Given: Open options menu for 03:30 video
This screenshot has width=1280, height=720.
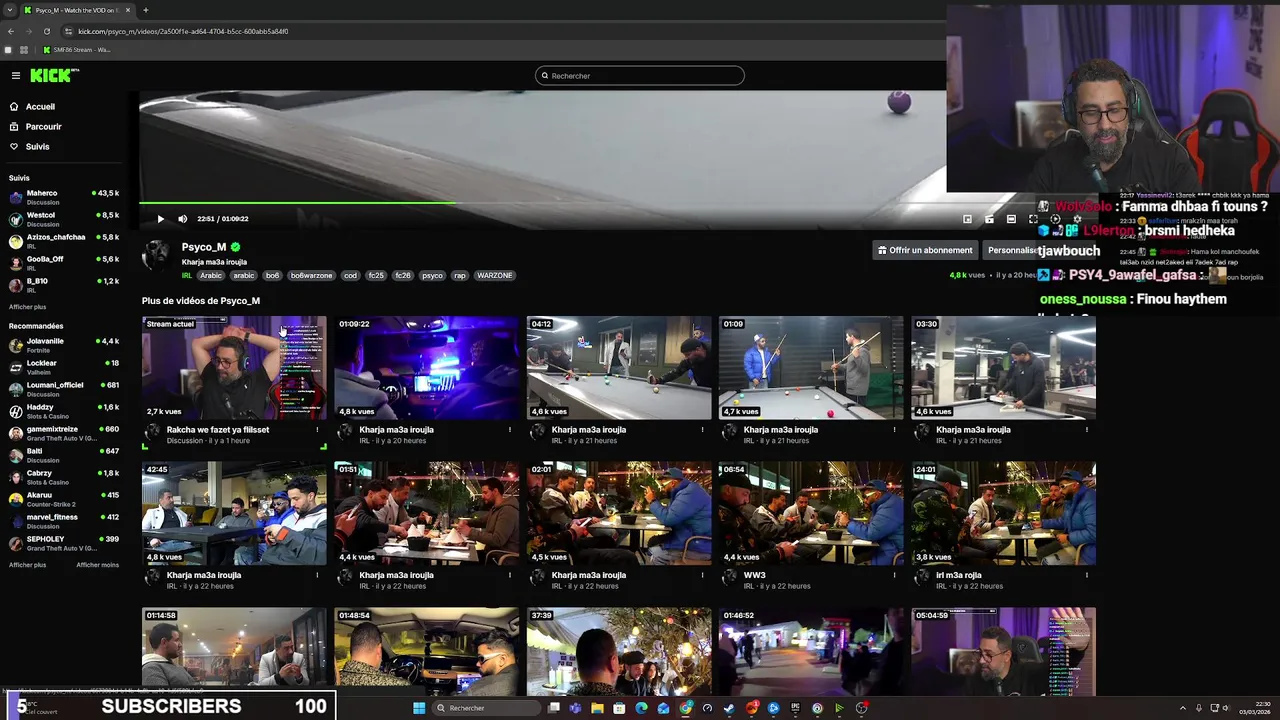Looking at the screenshot, I should click(x=1087, y=430).
